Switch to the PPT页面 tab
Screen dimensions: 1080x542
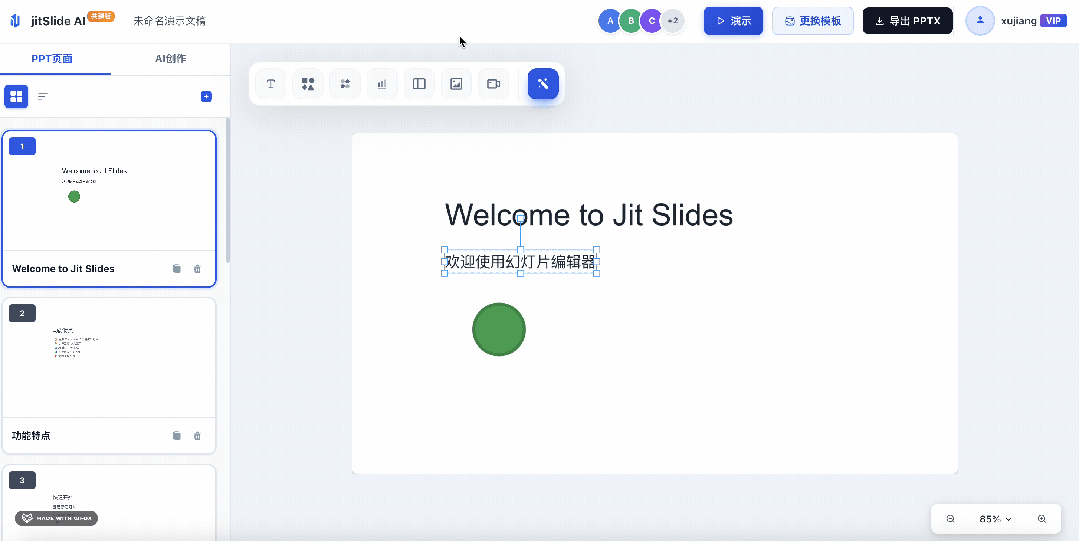pos(52,59)
